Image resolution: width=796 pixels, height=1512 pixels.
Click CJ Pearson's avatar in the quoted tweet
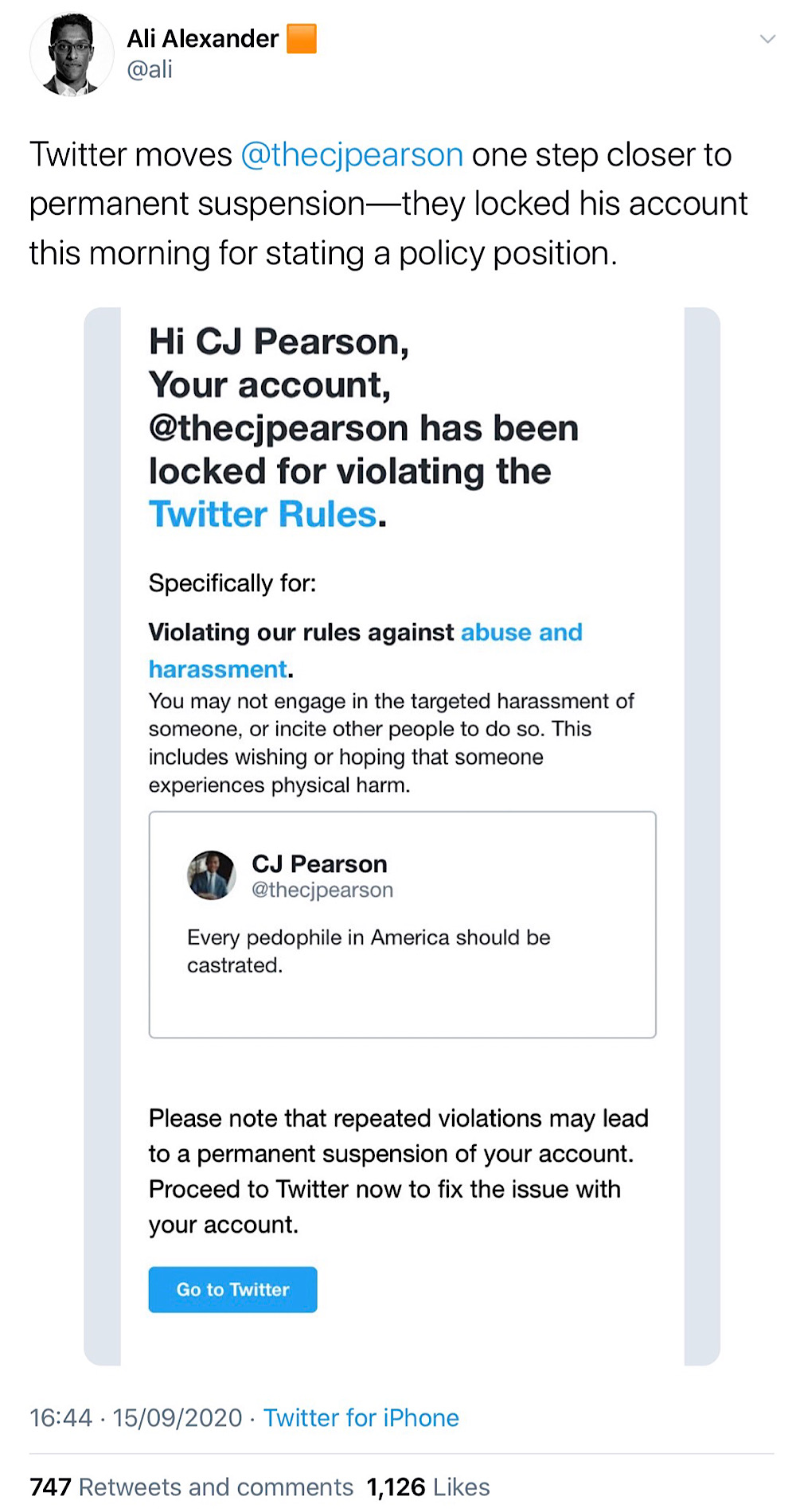click(x=212, y=875)
